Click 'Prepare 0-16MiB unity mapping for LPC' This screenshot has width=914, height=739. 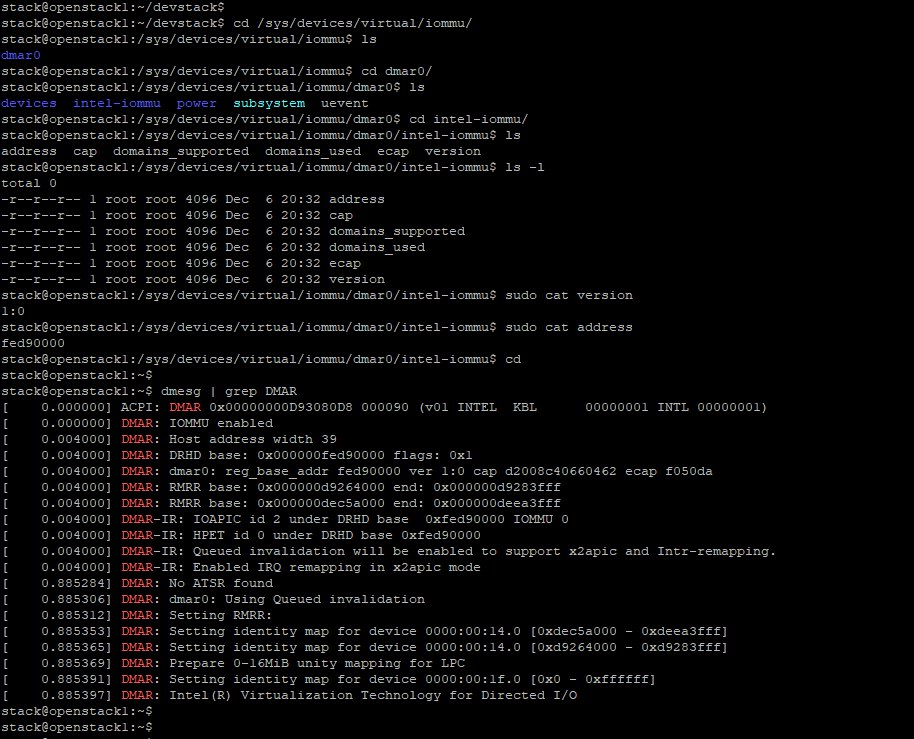click(317, 663)
